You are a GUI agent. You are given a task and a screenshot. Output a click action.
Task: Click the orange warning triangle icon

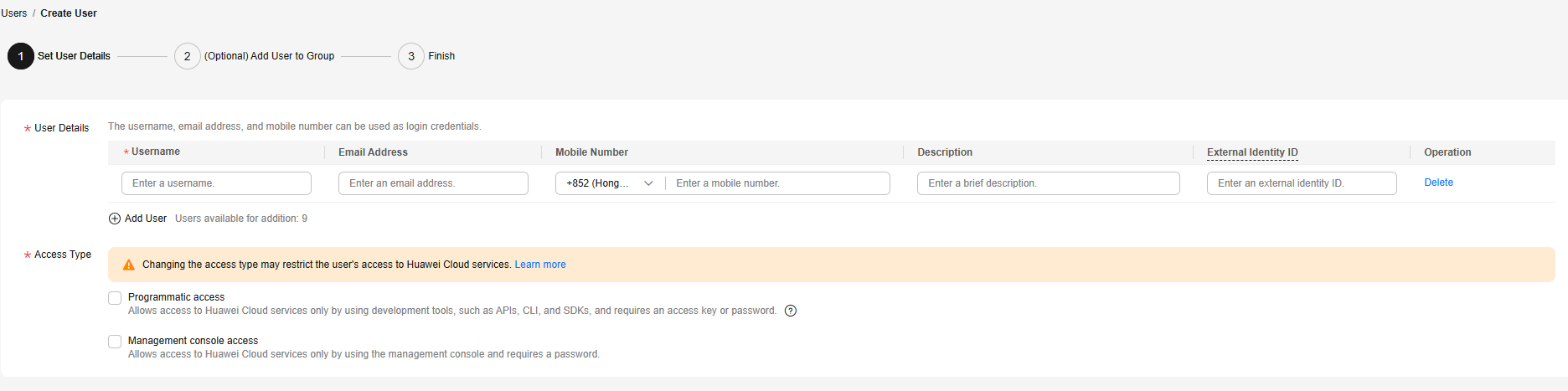[x=129, y=265]
